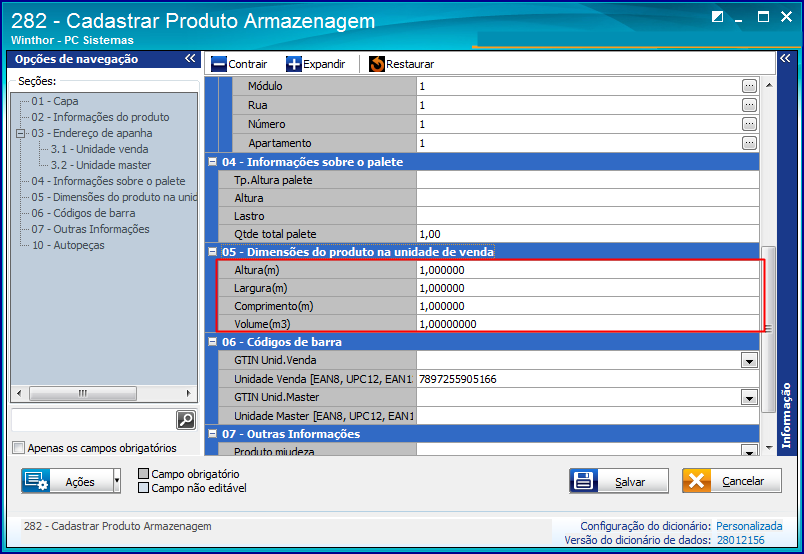Click the Ações list-gear icon
The width and height of the screenshot is (804, 554).
coord(36,481)
